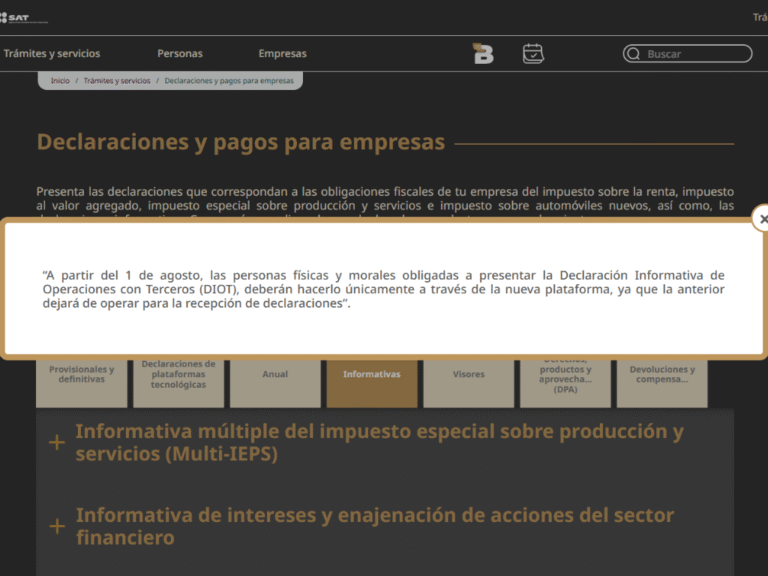Image resolution: width=768 pixels, height=576 pixels.
Task: Select Provisionales y definitivas tab
Action: point(82,375)
